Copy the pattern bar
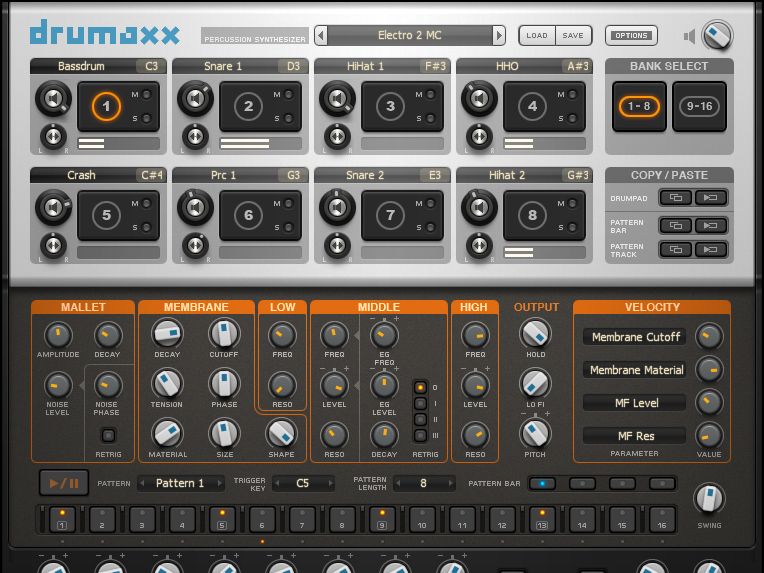This screenshot has height=573, width=764. click(x=675, y=226)
